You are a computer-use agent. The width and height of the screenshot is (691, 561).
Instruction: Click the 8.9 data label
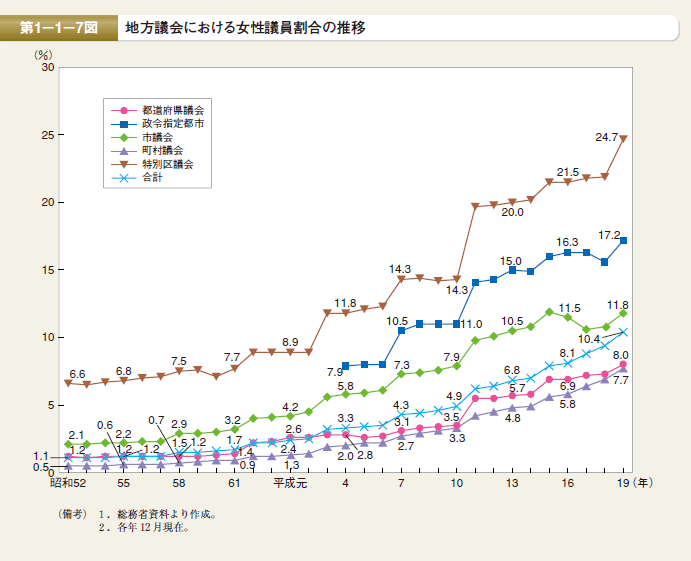tap(290, 342)
